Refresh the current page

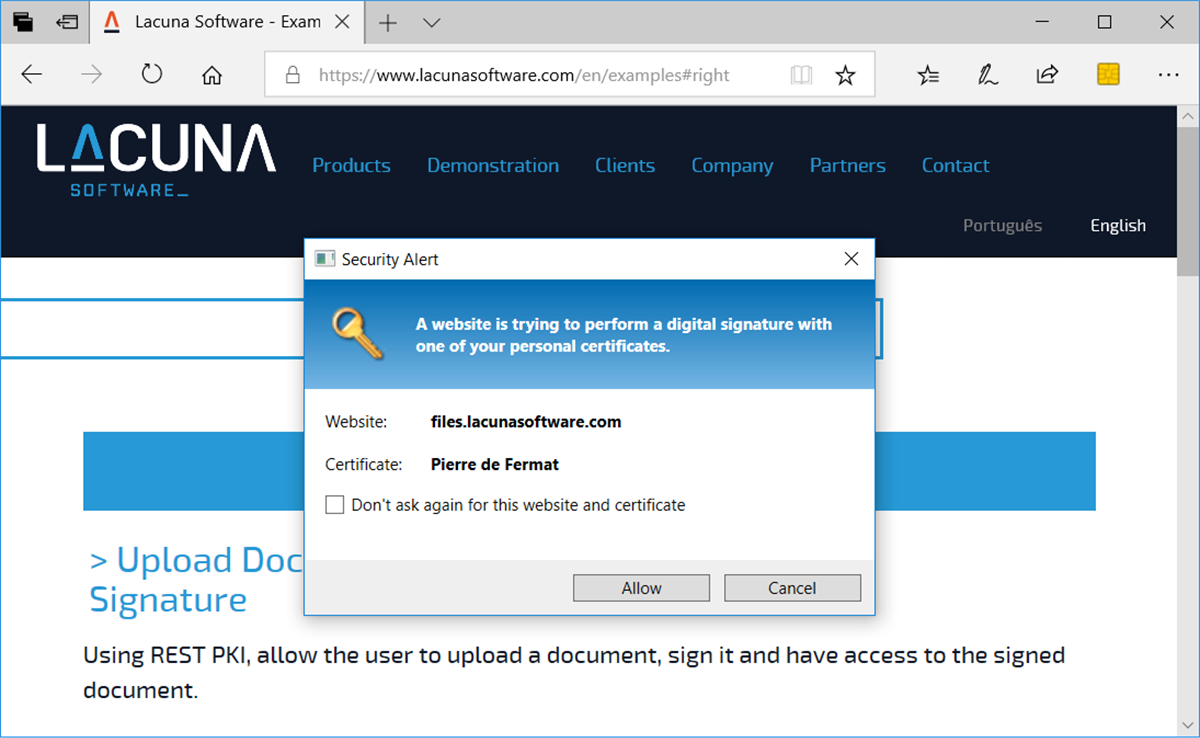150,74
